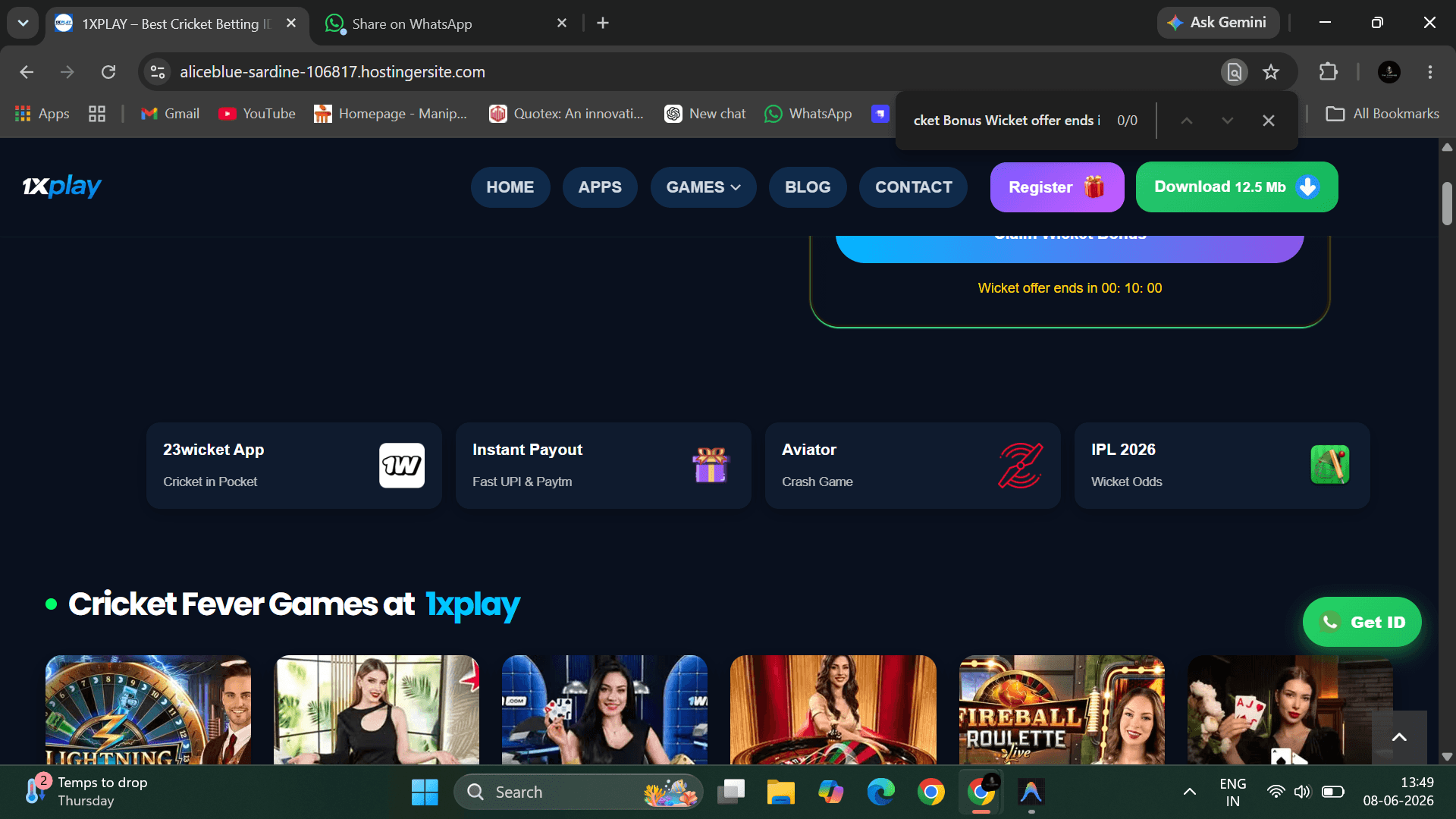Go back to previous page

pos(27,72)
